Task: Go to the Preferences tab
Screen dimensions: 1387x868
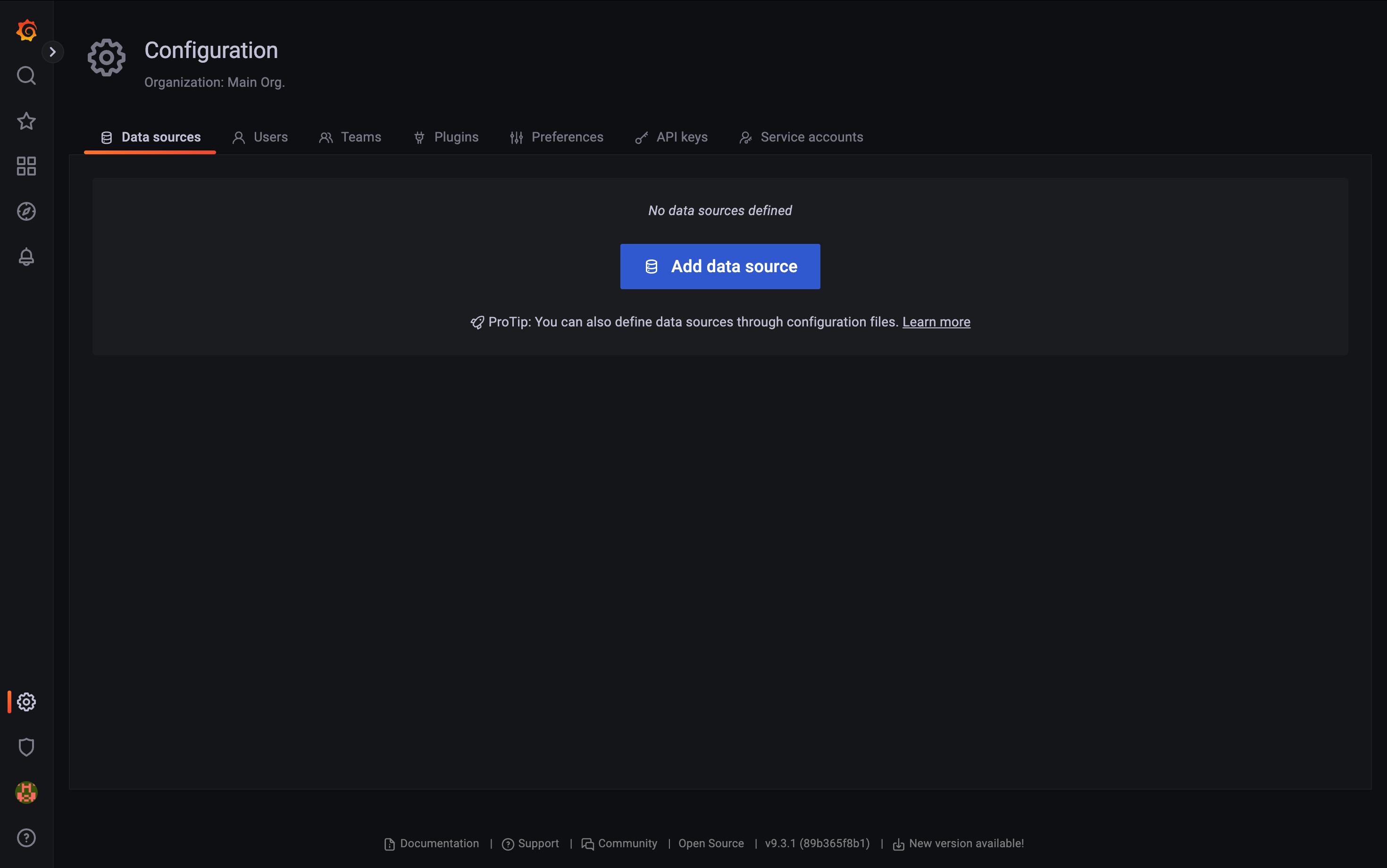Action: [x=556, y=137]
